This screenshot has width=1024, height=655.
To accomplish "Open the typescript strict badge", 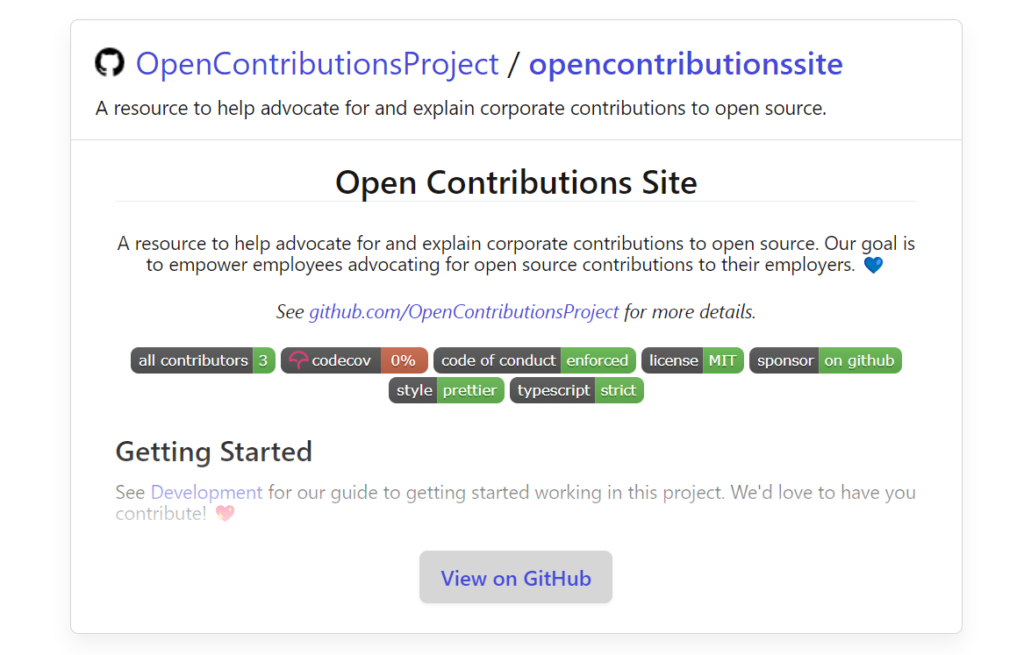I will [x=576, y=390].
